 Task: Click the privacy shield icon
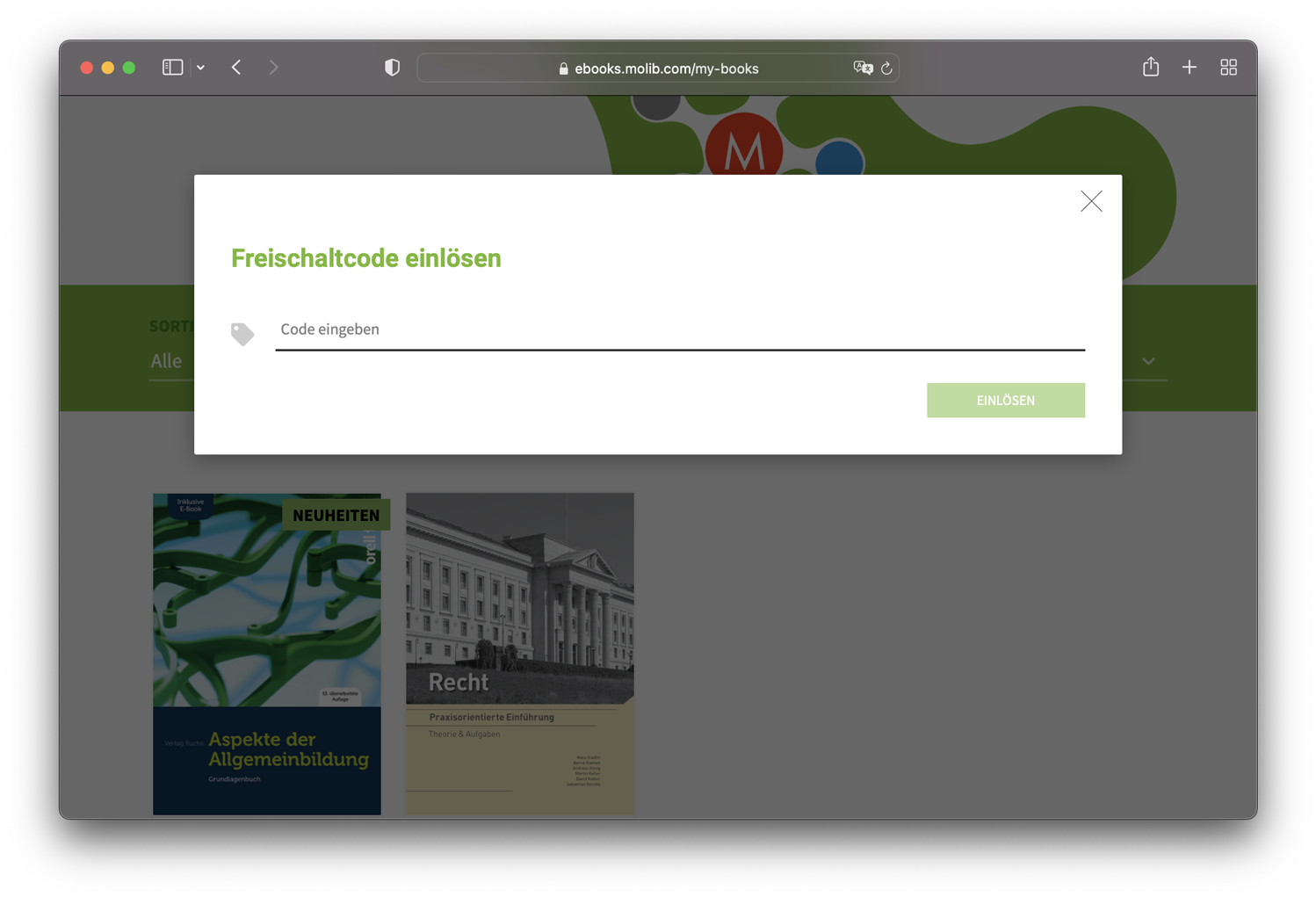[x=392, y=67]
